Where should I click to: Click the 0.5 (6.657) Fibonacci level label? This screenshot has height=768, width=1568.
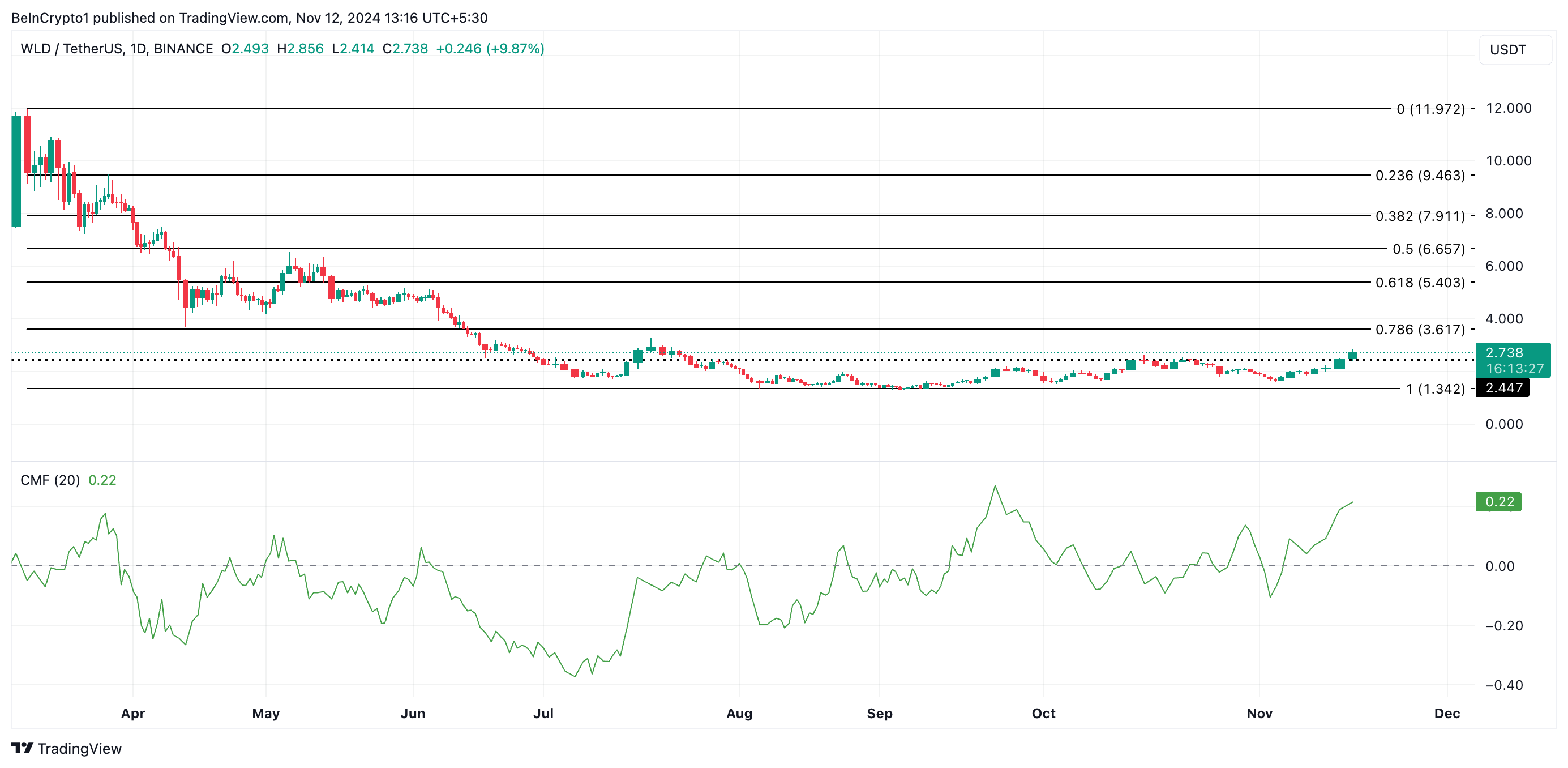pyautogui.click(x=1428, y=249)
